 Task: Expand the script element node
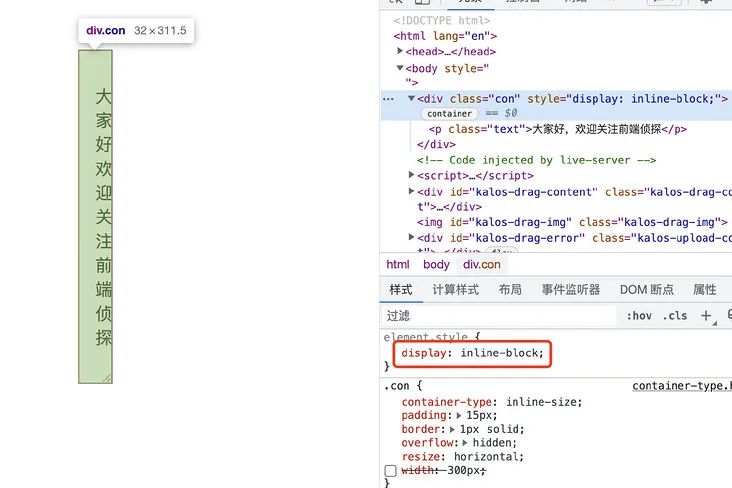[411, 175]
